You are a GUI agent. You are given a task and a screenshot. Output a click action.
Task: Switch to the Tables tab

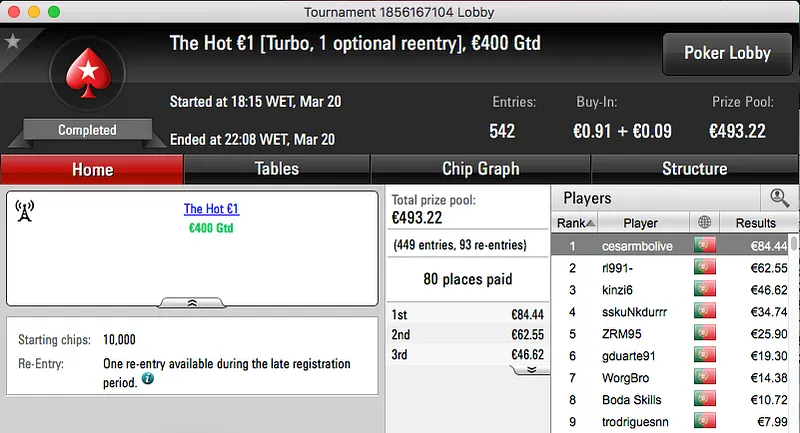[277, 169]
